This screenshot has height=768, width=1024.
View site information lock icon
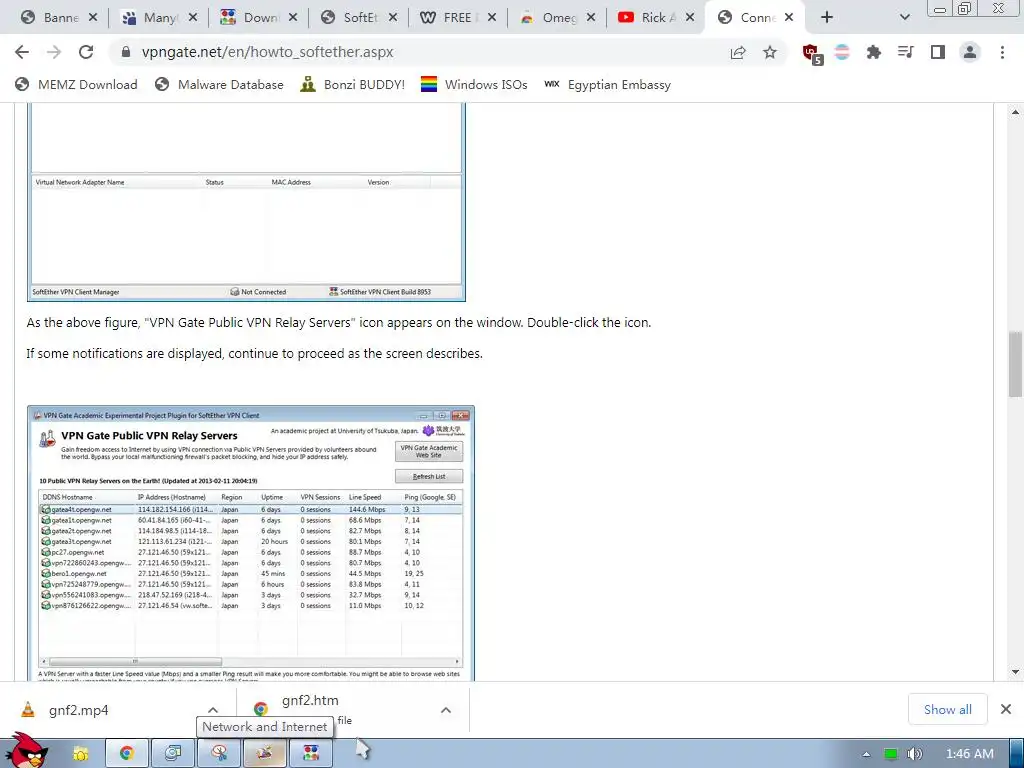point(127,52)
